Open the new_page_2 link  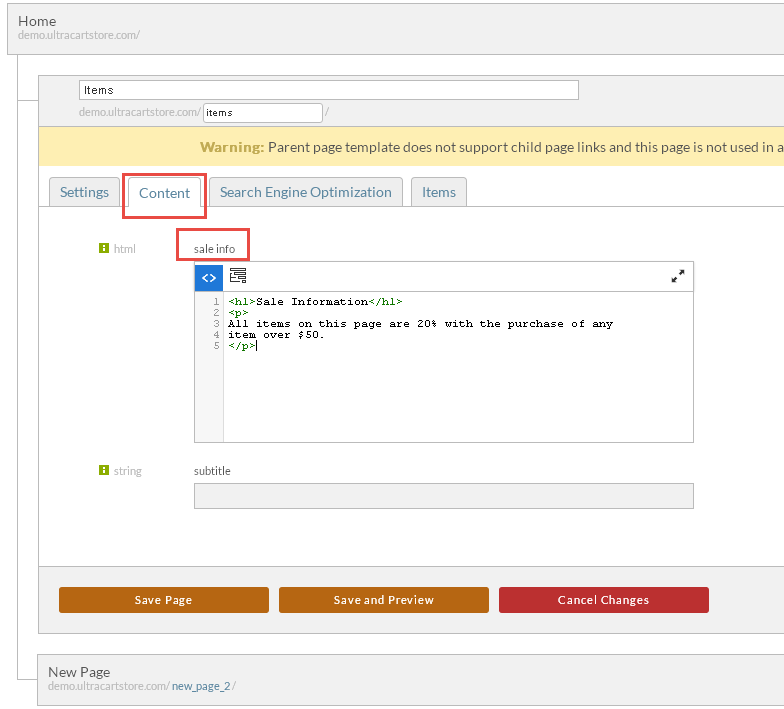pyautogui.click(x=201, y=686)
